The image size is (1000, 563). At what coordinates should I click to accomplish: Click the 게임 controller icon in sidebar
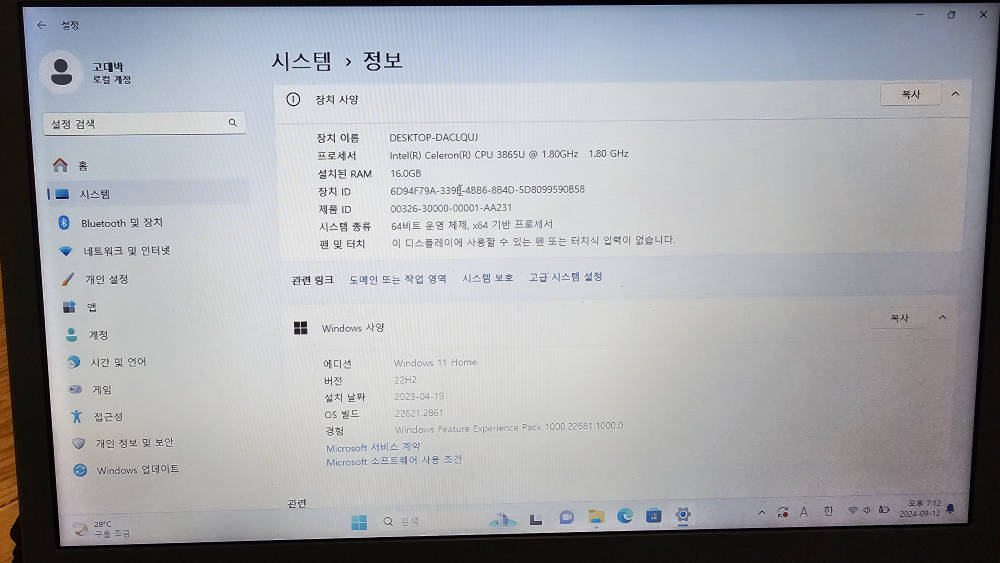[74, 389]
